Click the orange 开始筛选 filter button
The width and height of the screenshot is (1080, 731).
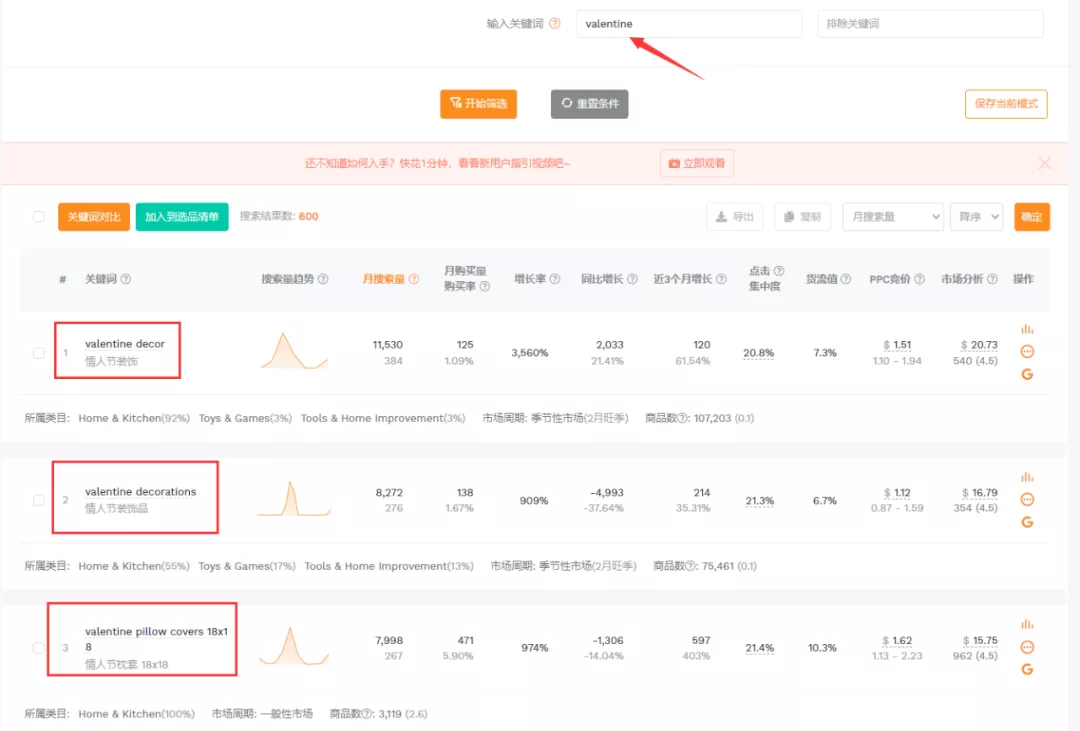[479, 104]
